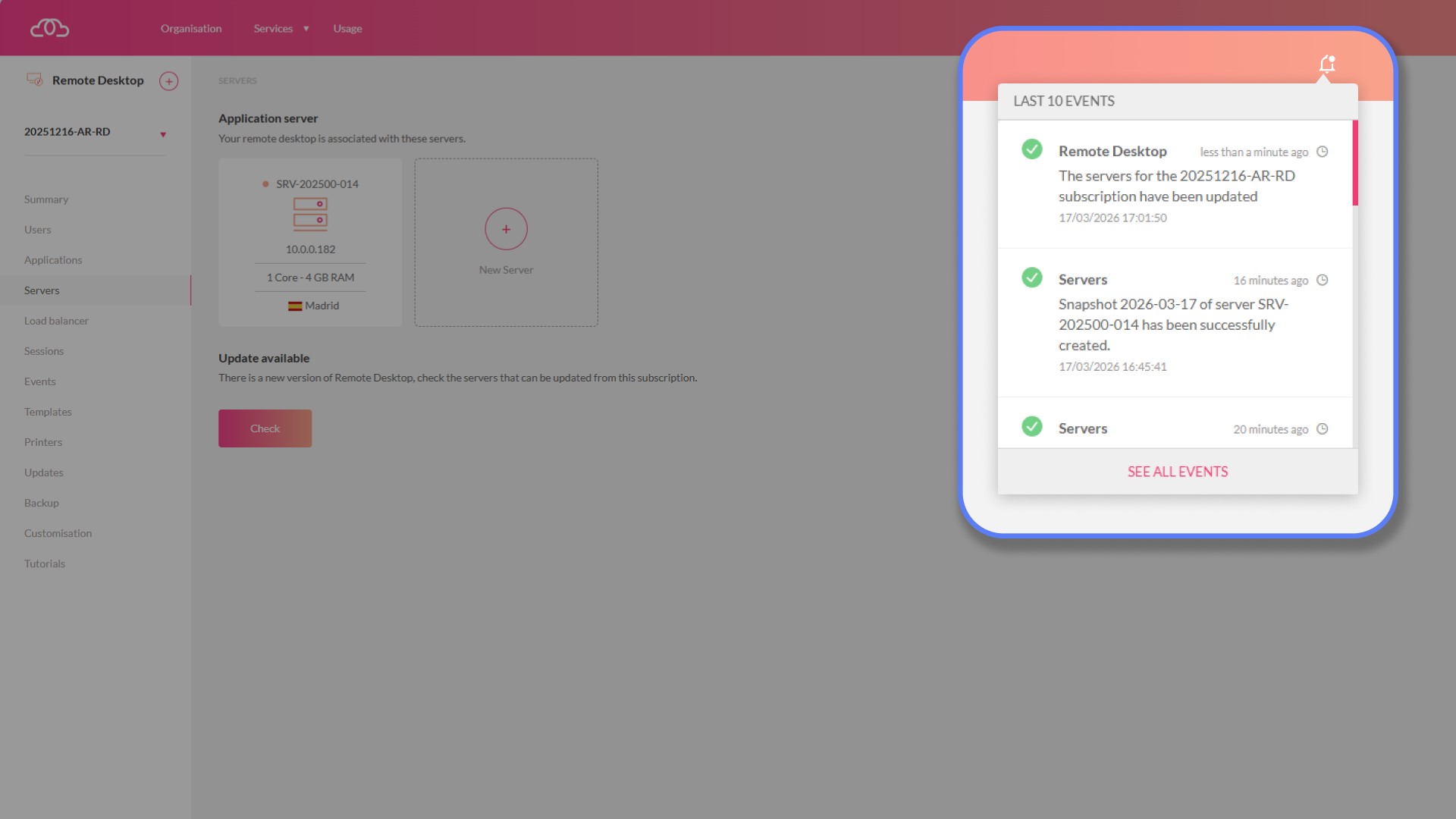Viewport: 1456px width, 819px height.
Task: Go to the Usage menu
Action: (347, 29)
